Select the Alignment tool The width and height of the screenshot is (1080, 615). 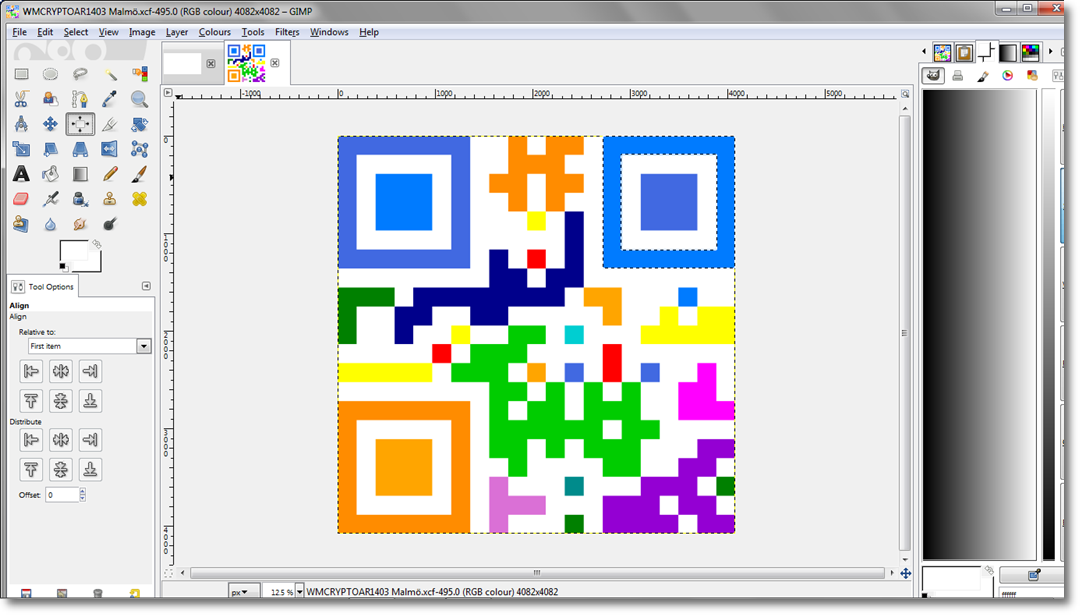click(x=80, y=124)
